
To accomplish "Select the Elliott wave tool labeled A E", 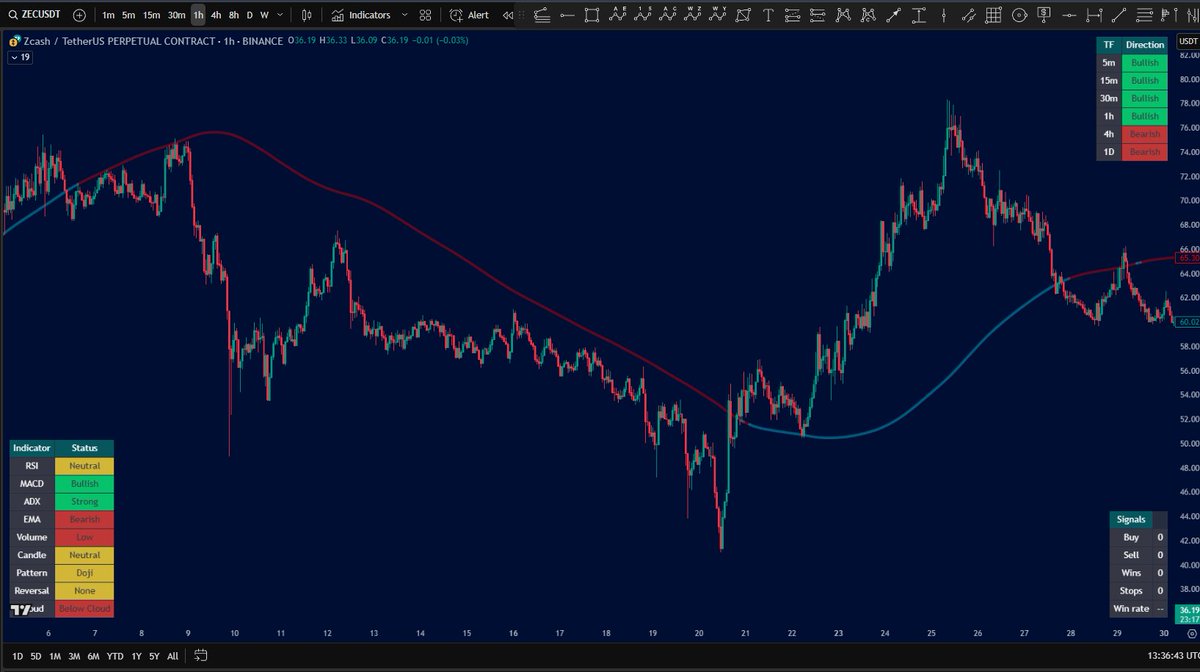I will point(620,15).
